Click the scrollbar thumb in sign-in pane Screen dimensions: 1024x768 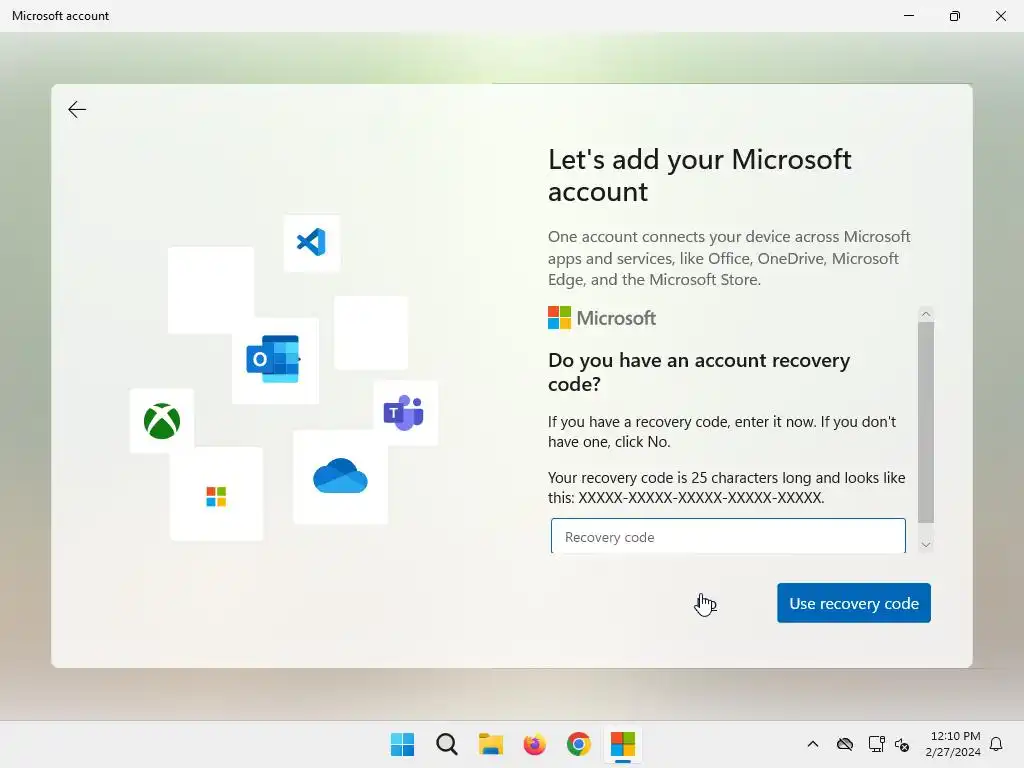(925, 423)
